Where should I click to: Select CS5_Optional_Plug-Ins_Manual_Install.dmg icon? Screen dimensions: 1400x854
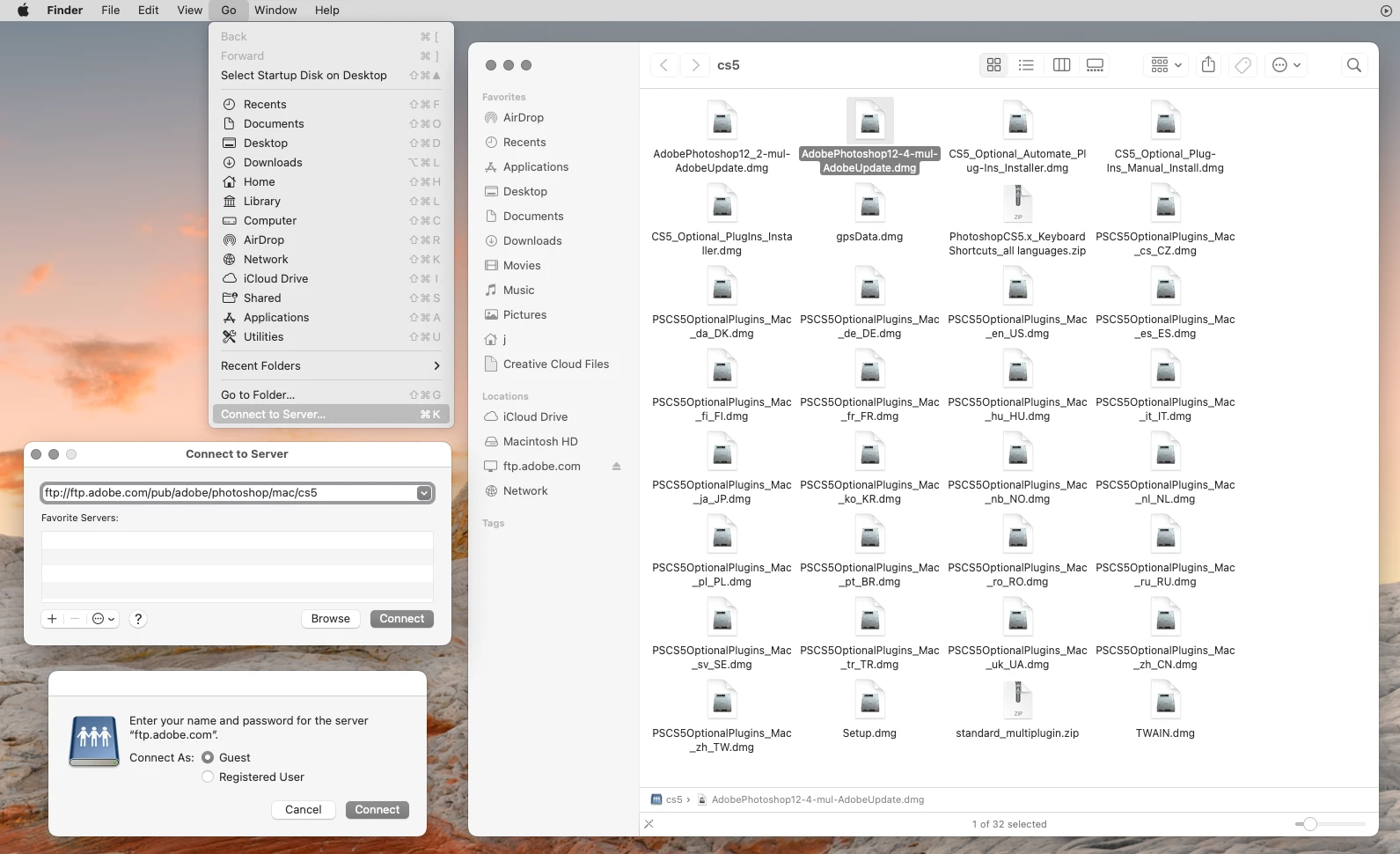coord(1165,121)
